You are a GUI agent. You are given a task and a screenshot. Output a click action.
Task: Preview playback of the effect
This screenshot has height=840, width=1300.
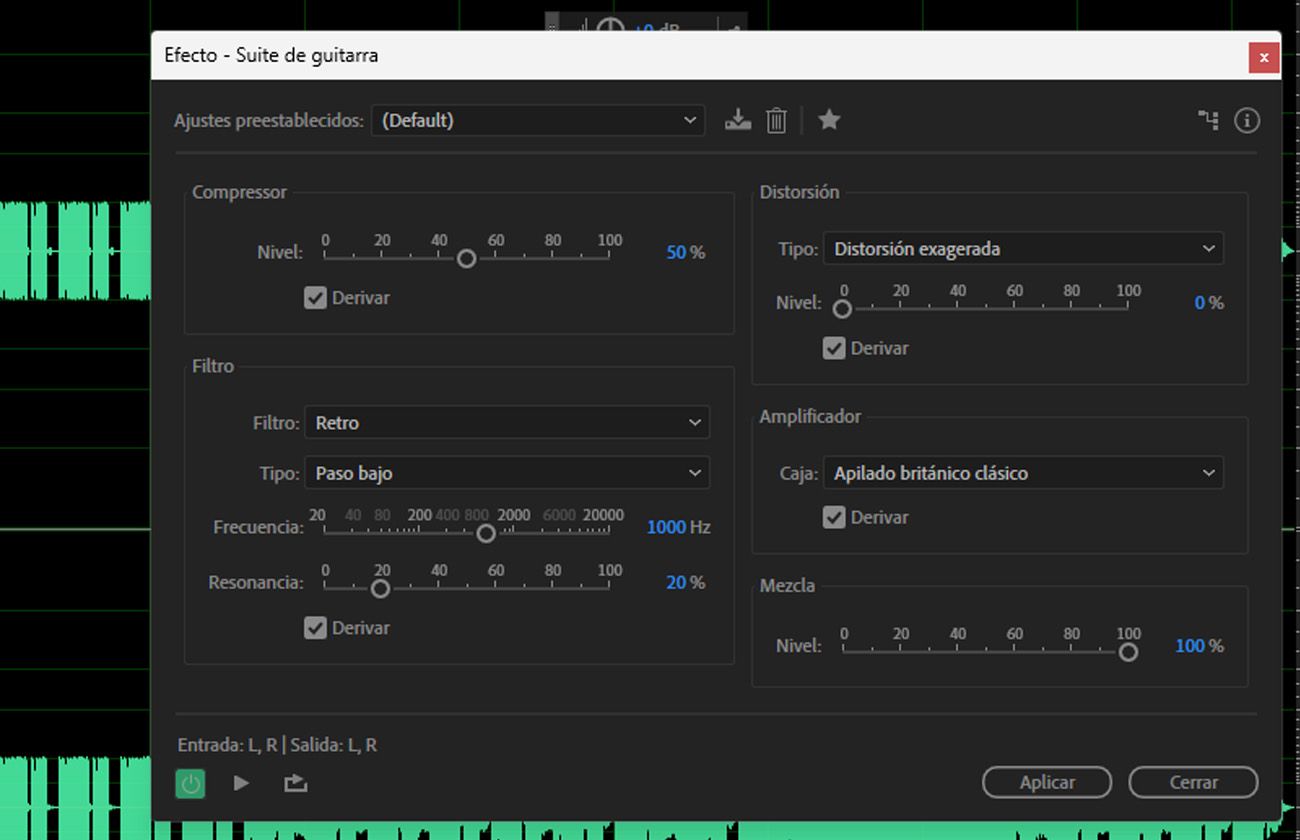241,783
